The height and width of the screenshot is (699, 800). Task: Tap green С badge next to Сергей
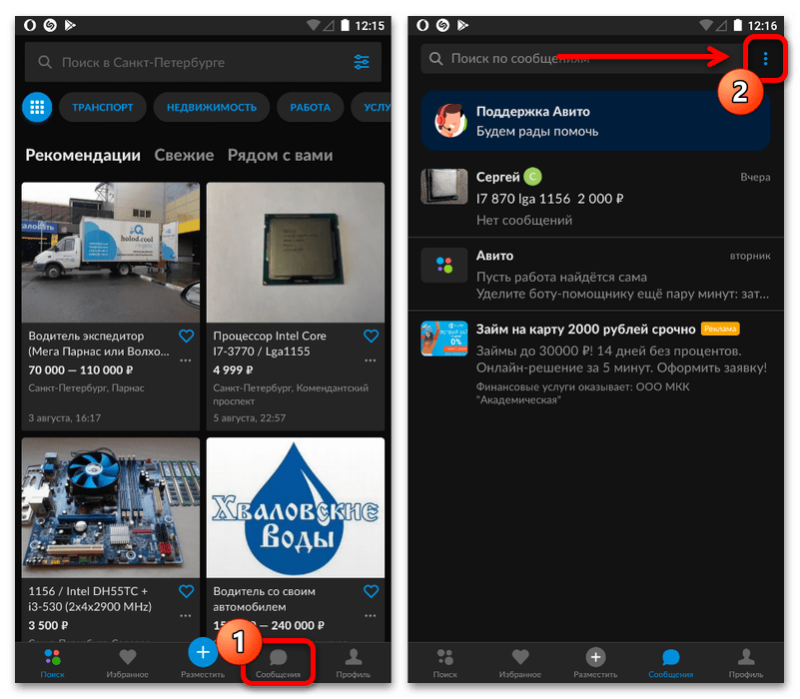[533, 177]
